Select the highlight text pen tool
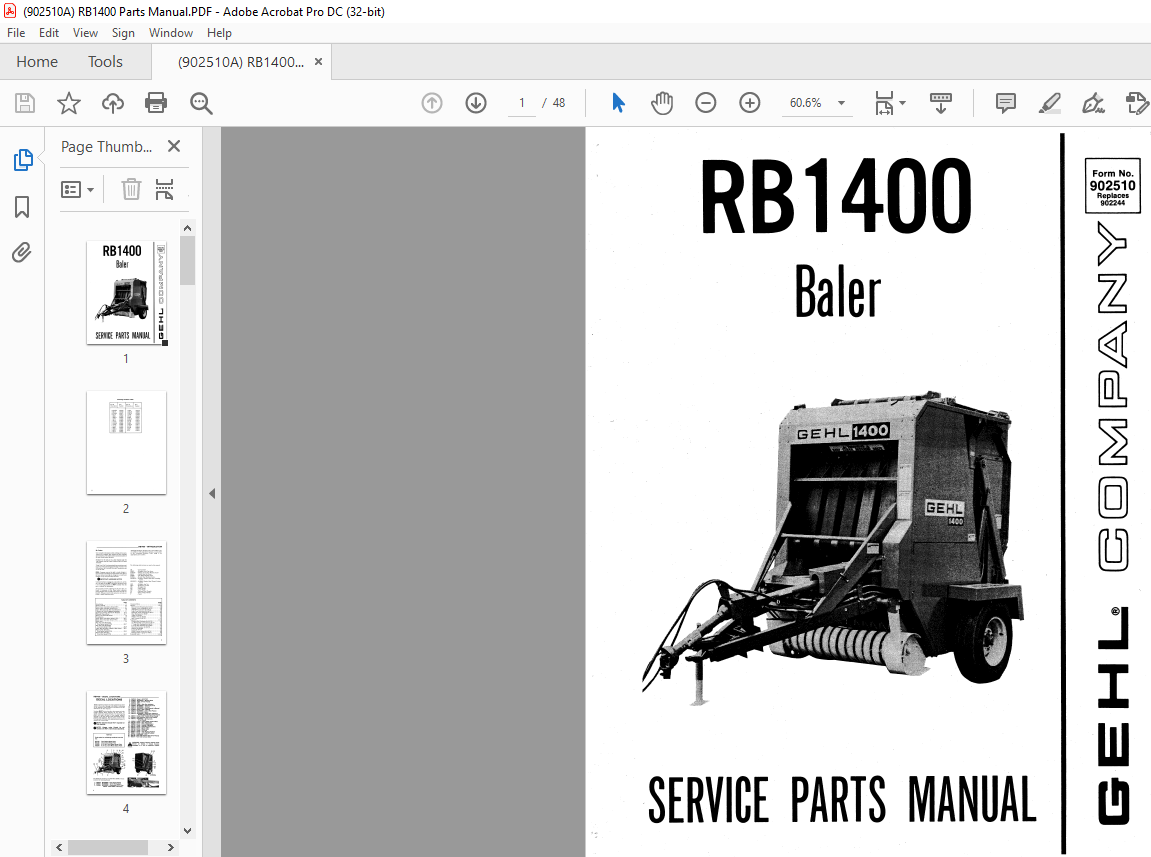This screenshot has height=857, width=1151. pos(1050,103)
